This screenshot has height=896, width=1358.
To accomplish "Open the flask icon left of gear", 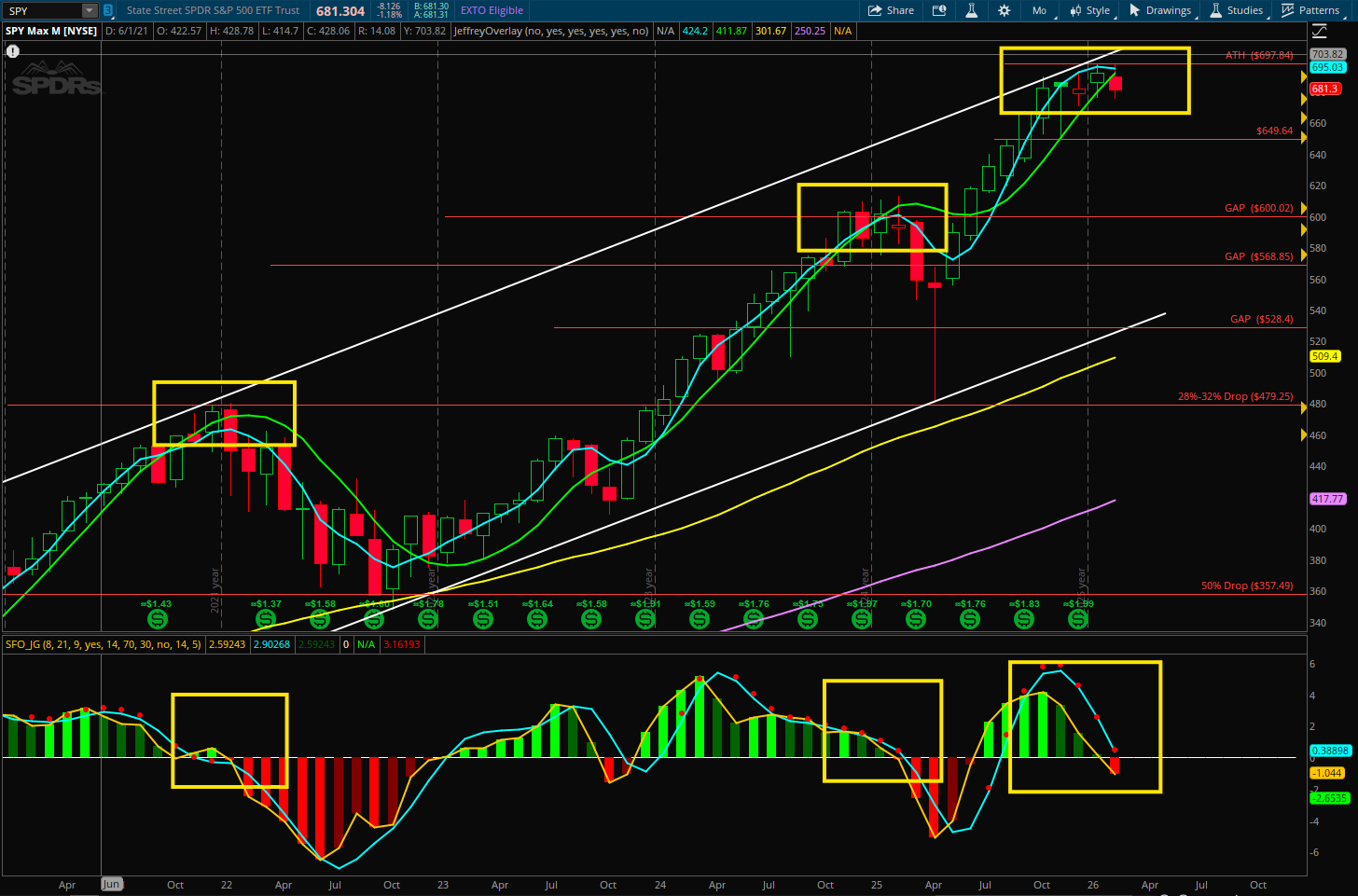I will point(971,10).
